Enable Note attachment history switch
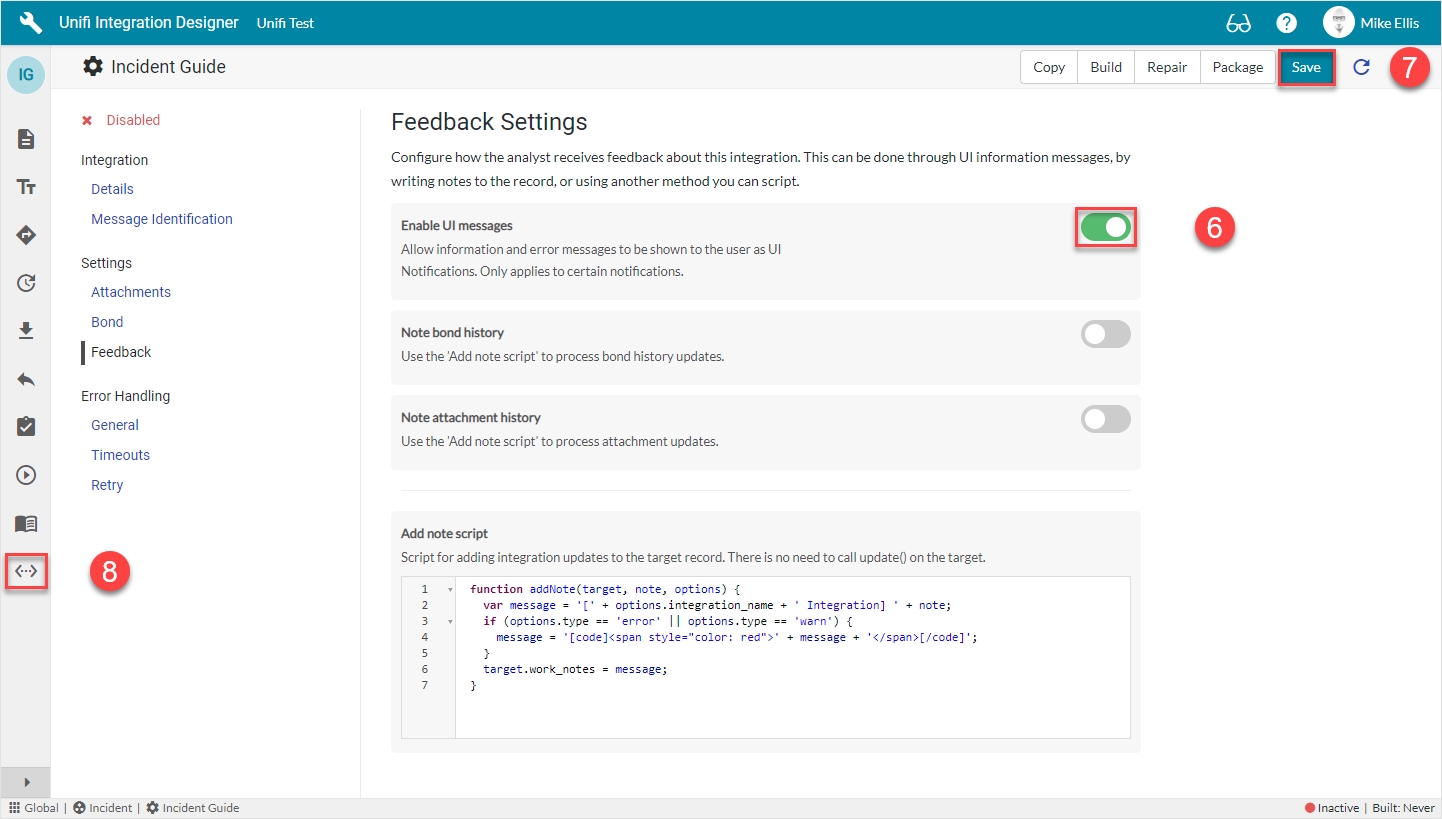 click(x=1105, y=419)
